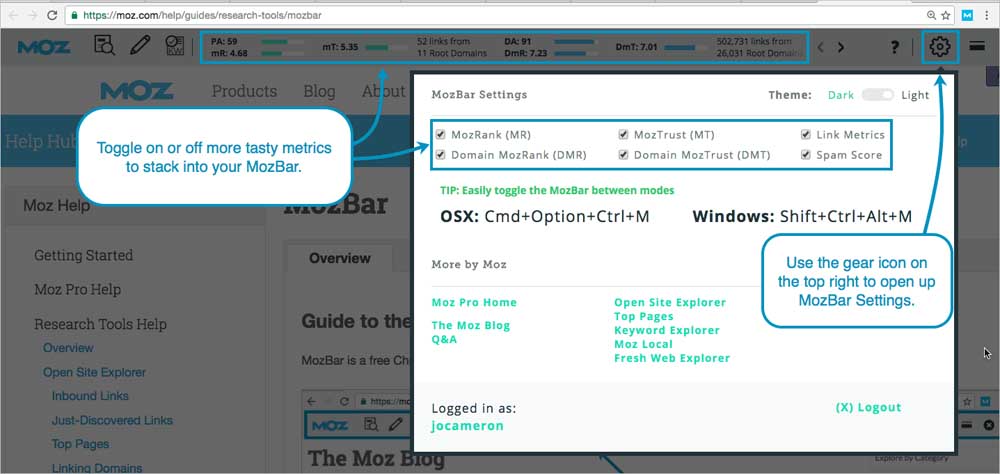This screenshot has width=1000, height=474.
Task: Click the '52 links from 11 Root Domains' text
Action: (x=452, y=47)
